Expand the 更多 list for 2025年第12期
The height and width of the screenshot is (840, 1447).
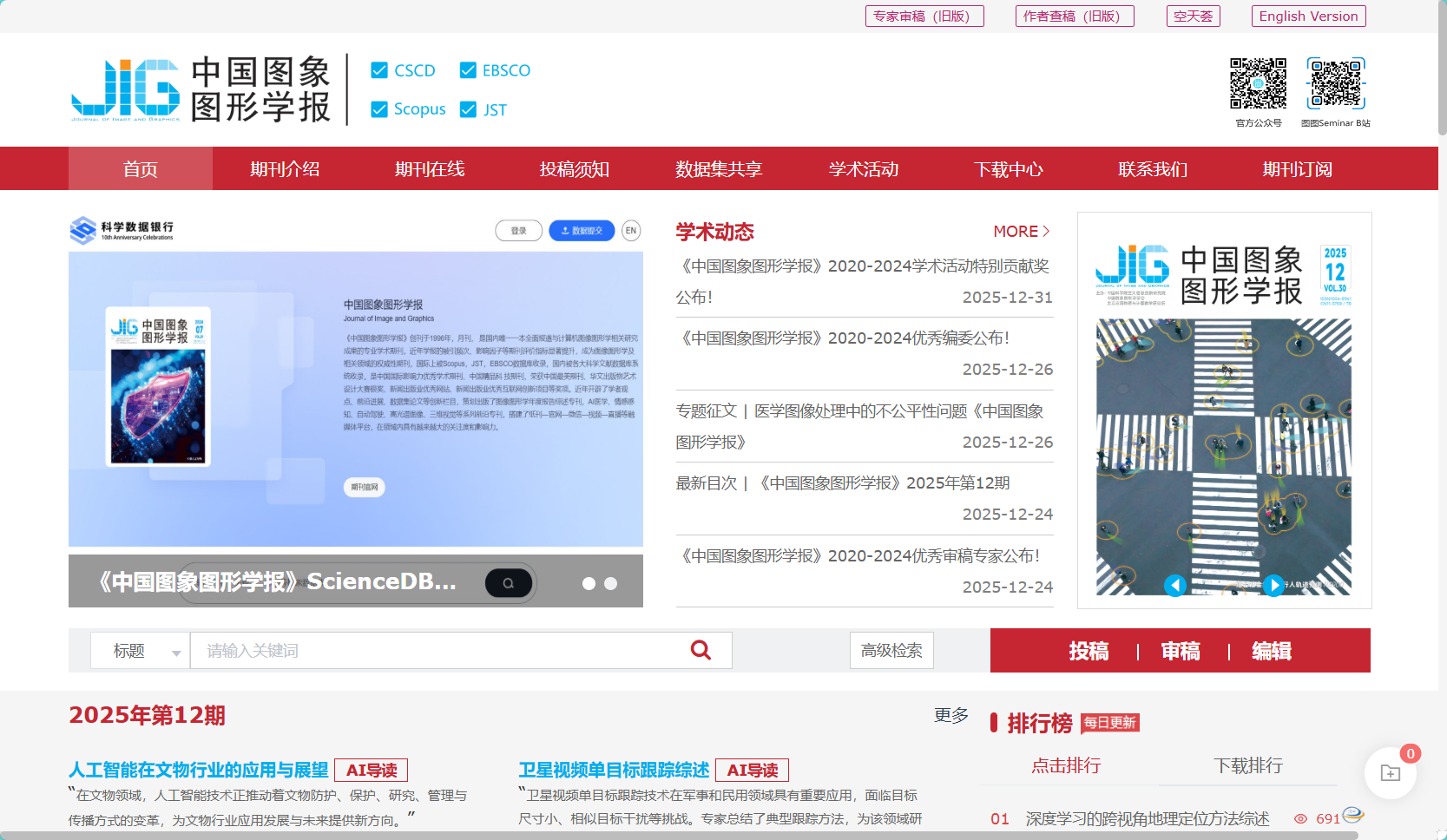click(x=950, y=716)
